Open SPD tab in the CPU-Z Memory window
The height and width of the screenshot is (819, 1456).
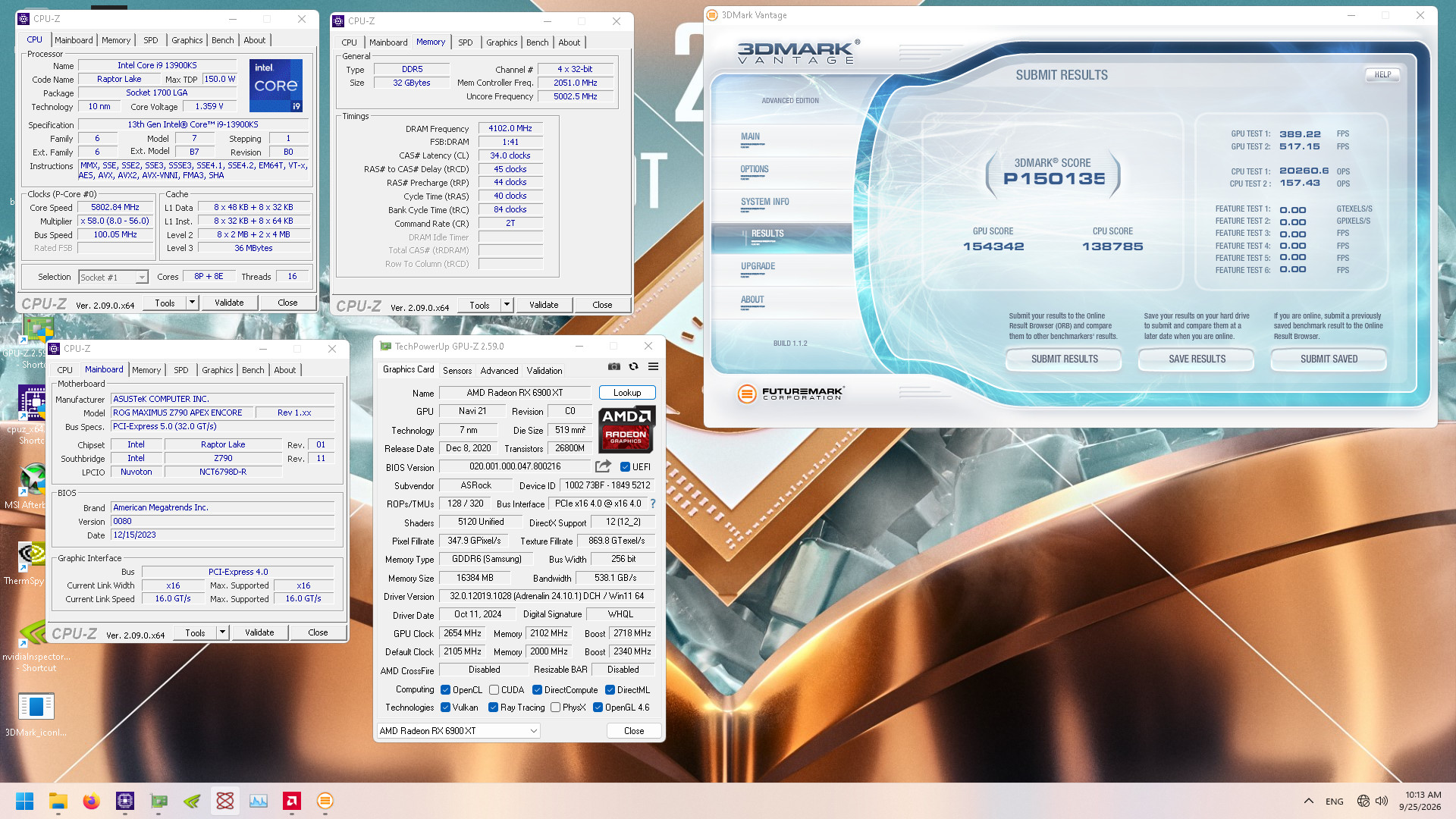click(465, 42)
